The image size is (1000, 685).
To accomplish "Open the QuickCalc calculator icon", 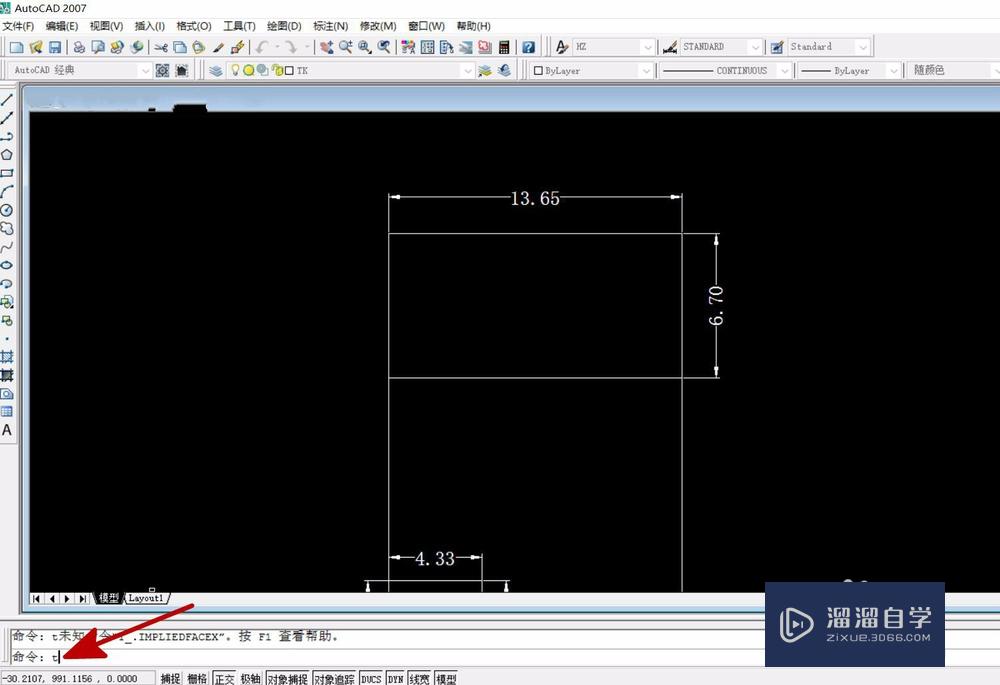I will coord(504,47).
